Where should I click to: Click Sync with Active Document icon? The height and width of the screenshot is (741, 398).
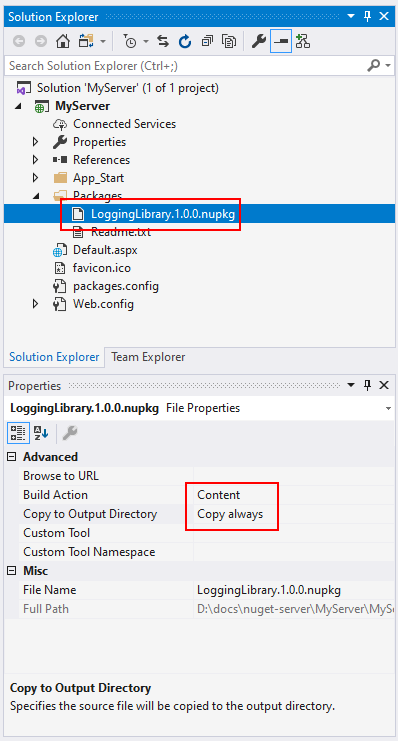[x=163, y=42]
